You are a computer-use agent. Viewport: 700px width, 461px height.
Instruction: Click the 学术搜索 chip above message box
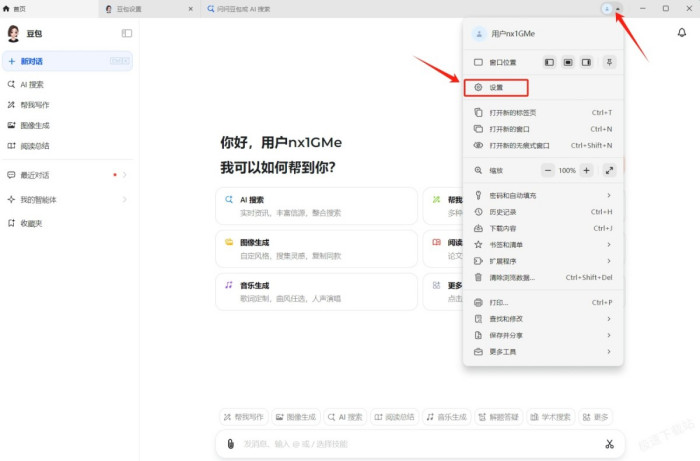click(x=550, y=417)
